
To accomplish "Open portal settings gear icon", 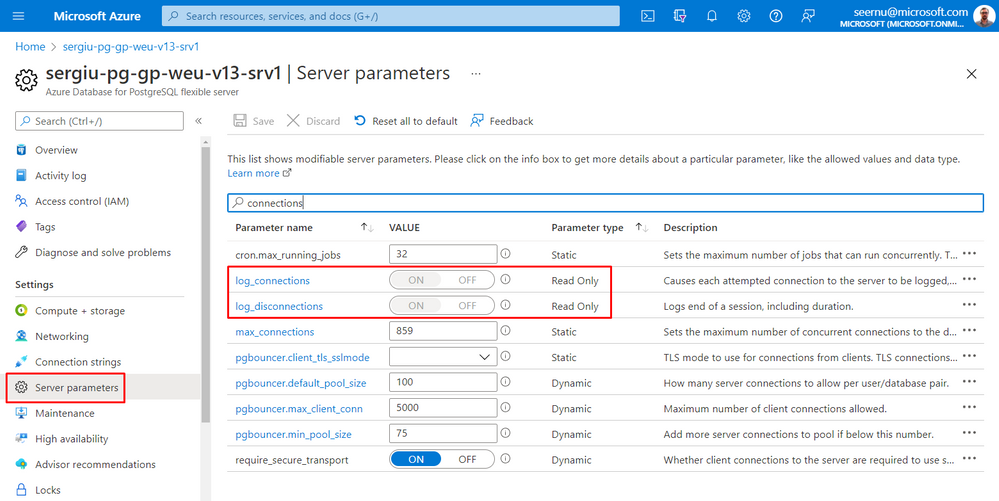I will pyautogui.click(x=744, y=16).
